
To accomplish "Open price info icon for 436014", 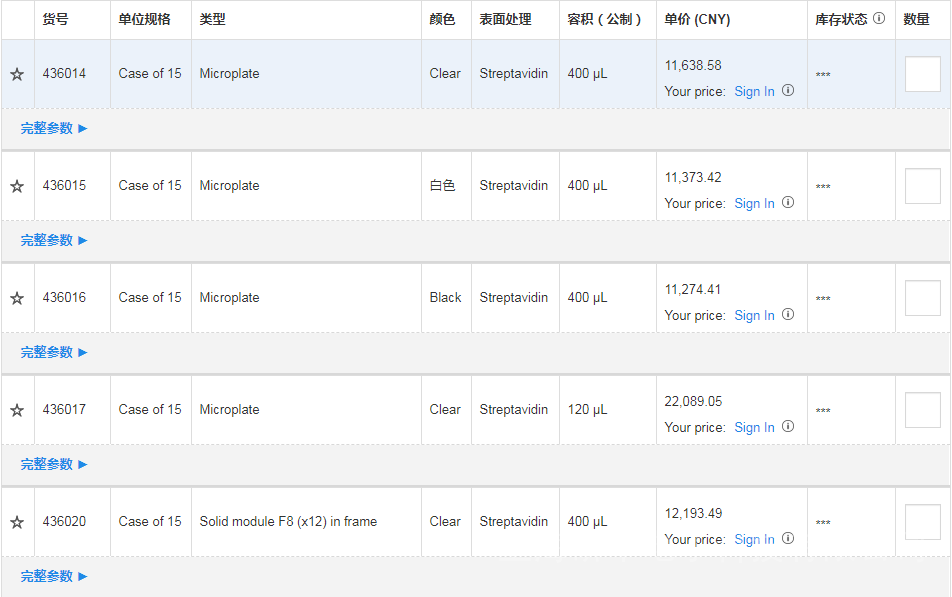I will (788, 91).
